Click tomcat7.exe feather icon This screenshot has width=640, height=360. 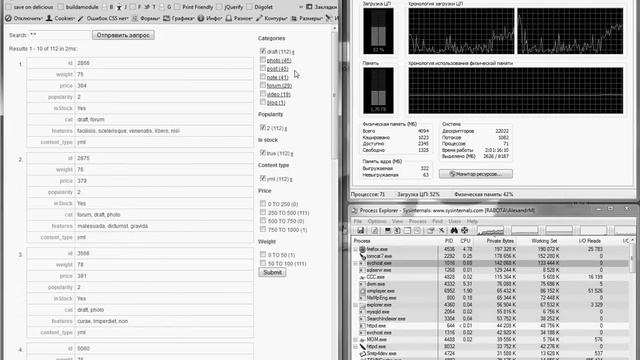pos(362,256)
